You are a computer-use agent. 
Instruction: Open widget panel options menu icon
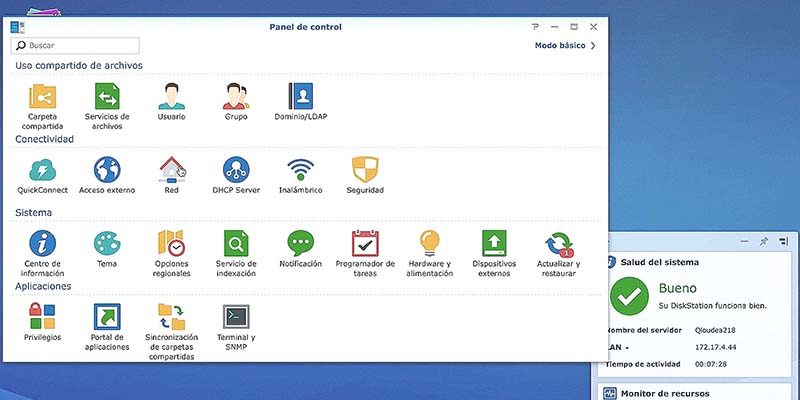[x=783, y=241]
